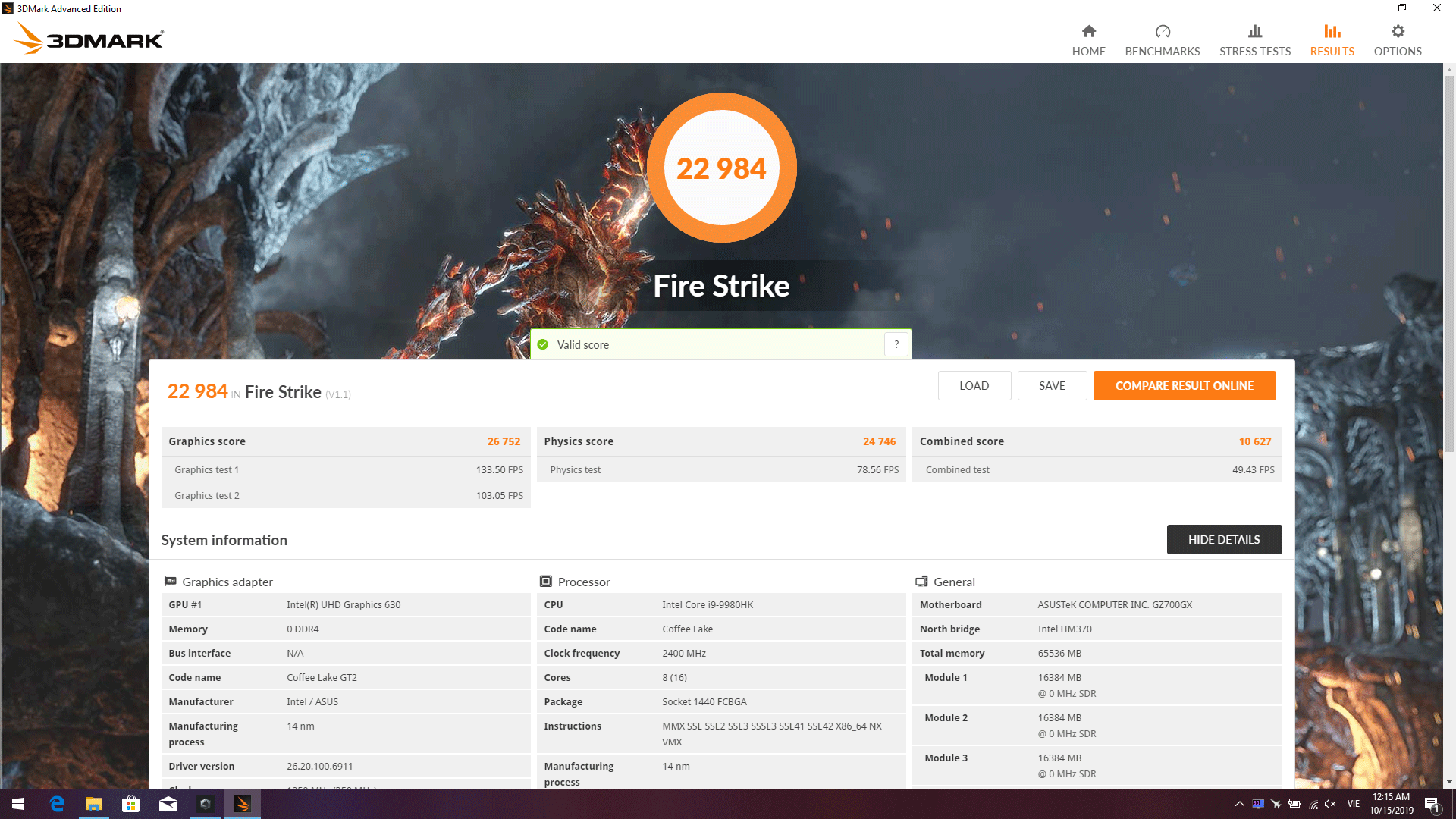1456x819 pixels.
Task: Load a saved result
Action: tap(974, 385)
